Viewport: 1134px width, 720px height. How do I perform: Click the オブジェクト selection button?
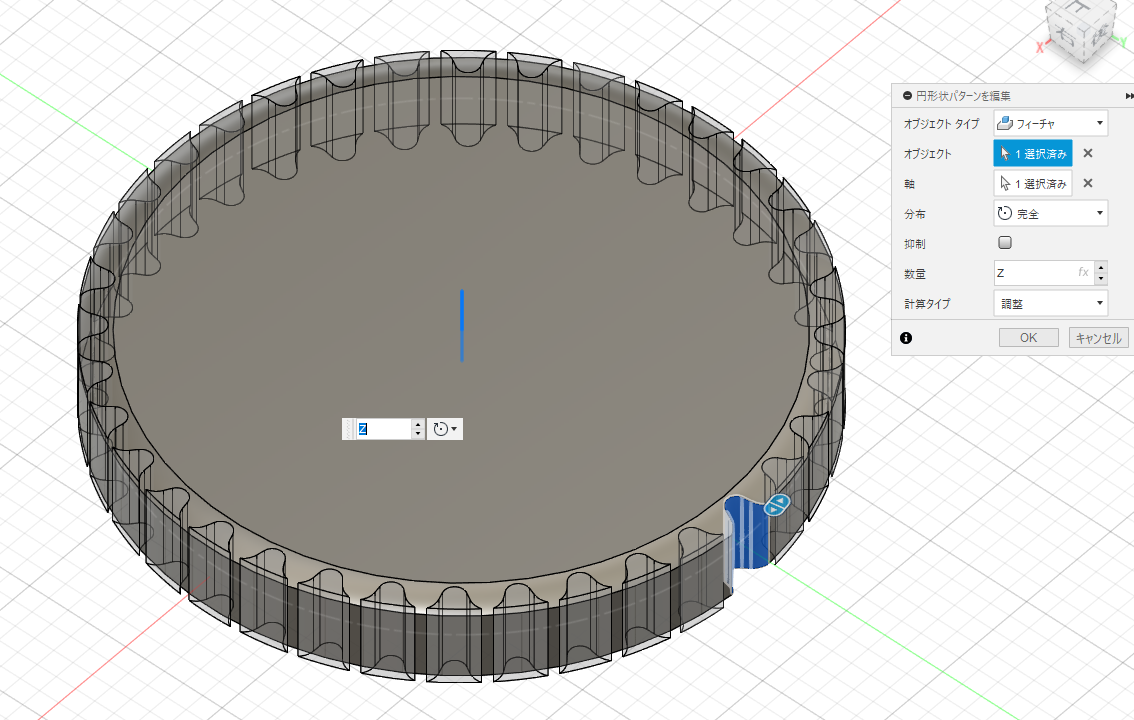(1033, 154)
